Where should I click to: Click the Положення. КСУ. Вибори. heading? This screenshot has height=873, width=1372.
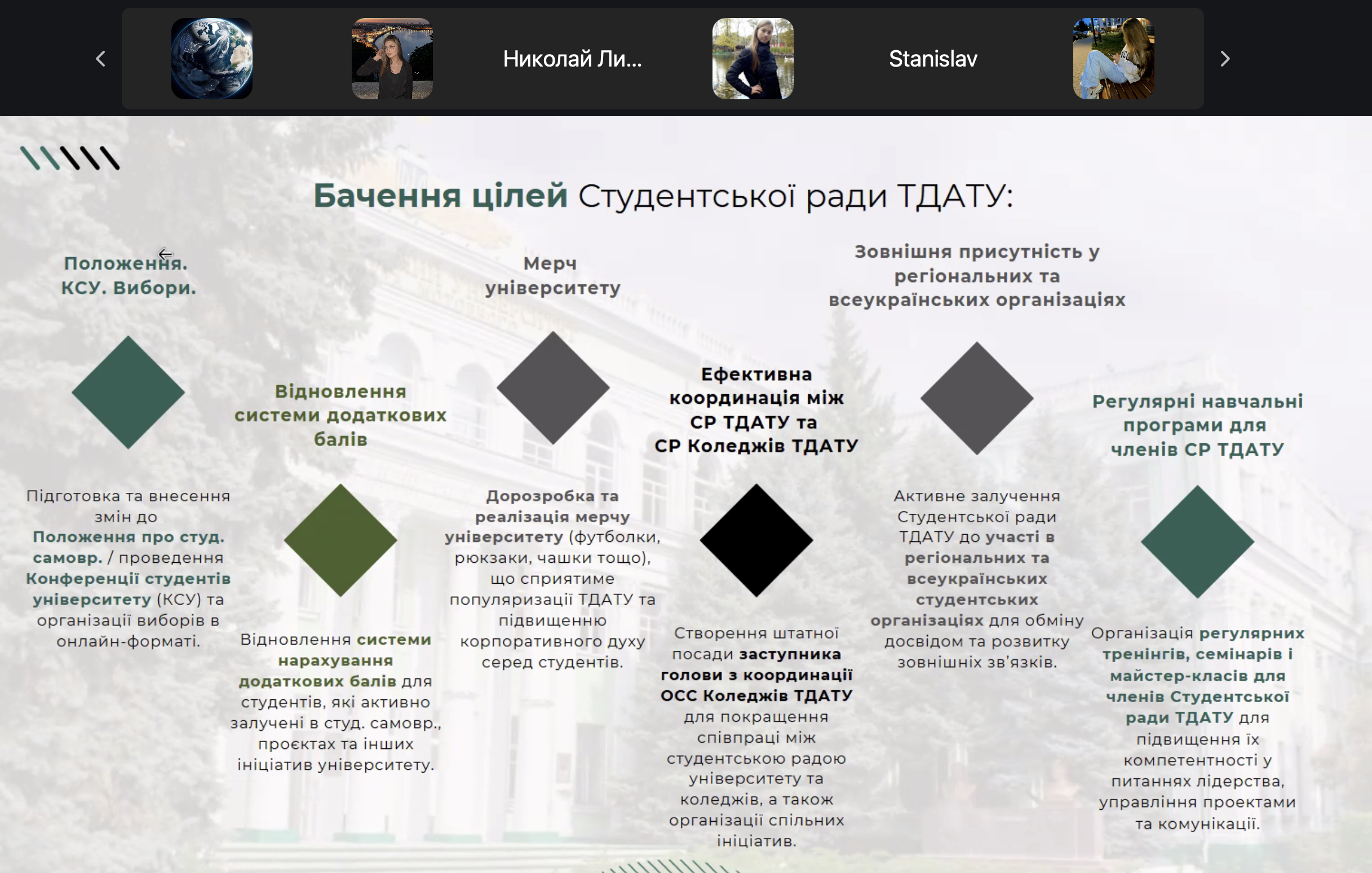(x=128, y=275)
